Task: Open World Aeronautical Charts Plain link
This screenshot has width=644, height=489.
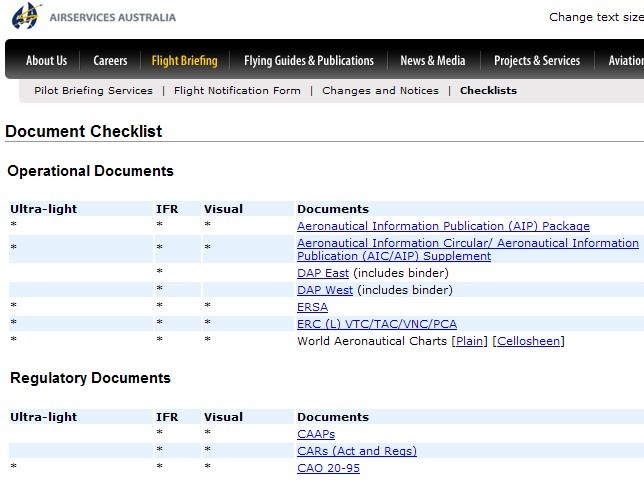Action: [x=469, y=341]
